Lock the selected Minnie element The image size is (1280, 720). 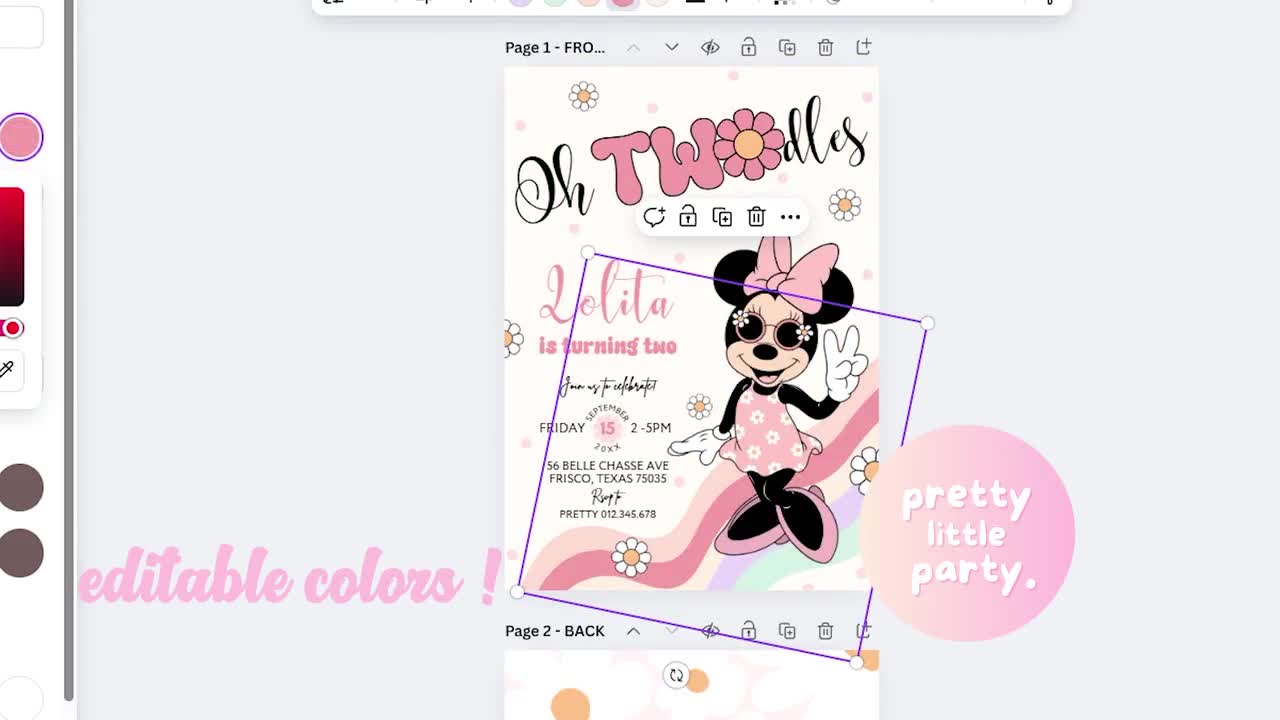(x=688, y=217)
